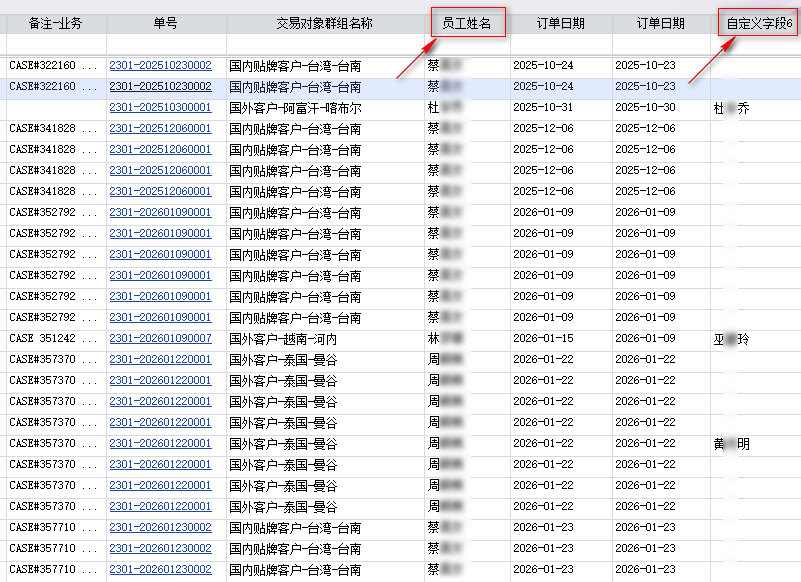
Task: Select employee name starting with 林
Action: [x=445, y=338]
